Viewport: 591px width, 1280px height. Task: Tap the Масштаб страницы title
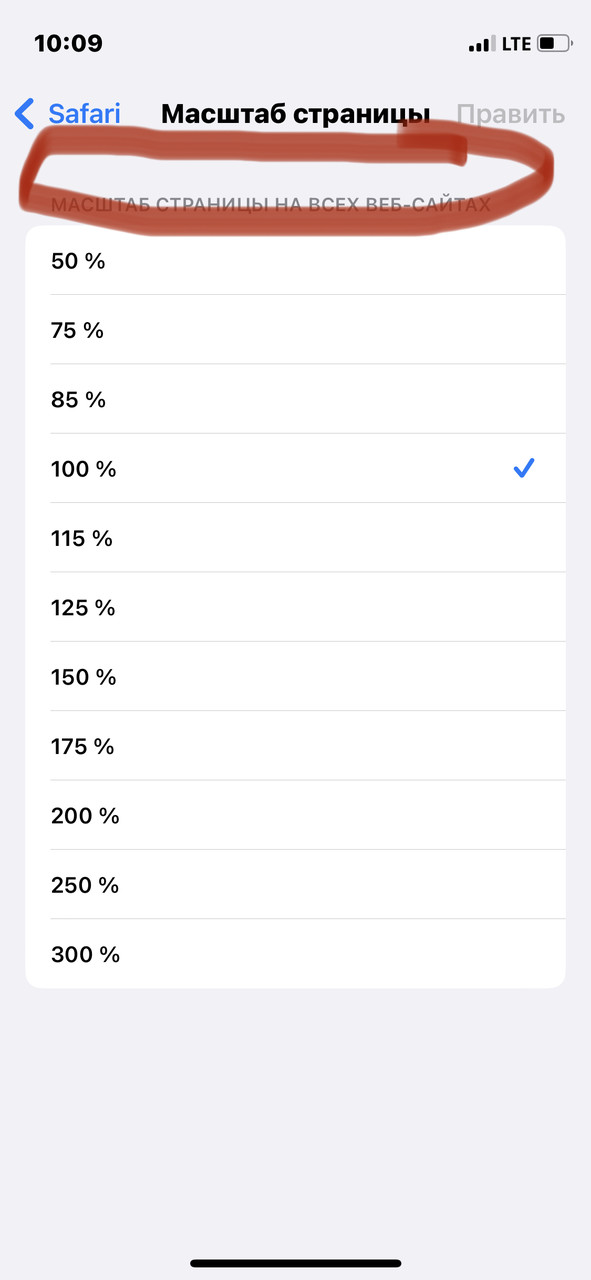pyautogui.click(x=295, y=114)
